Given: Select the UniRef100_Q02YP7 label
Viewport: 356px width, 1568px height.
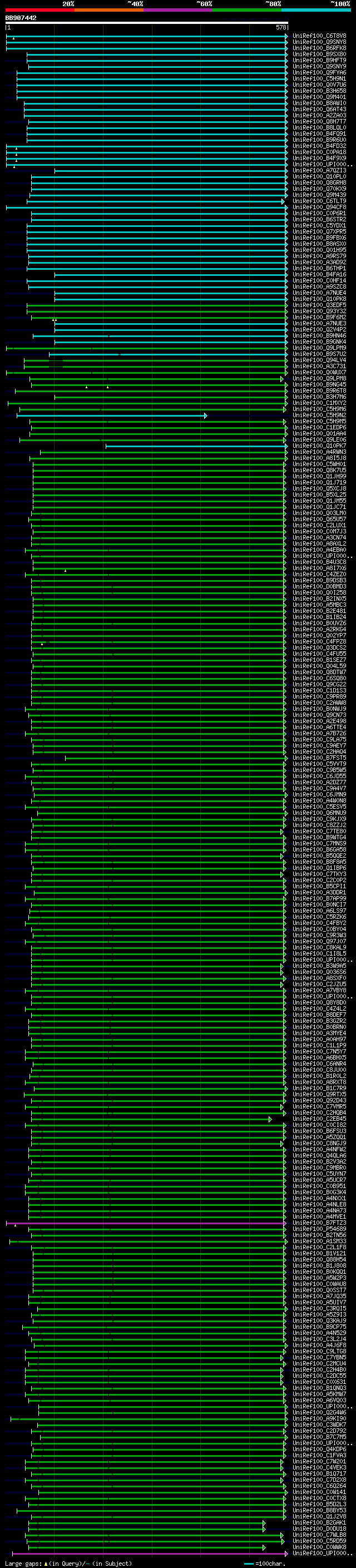Looking at the screenshot, I should [x=319, y=635].
